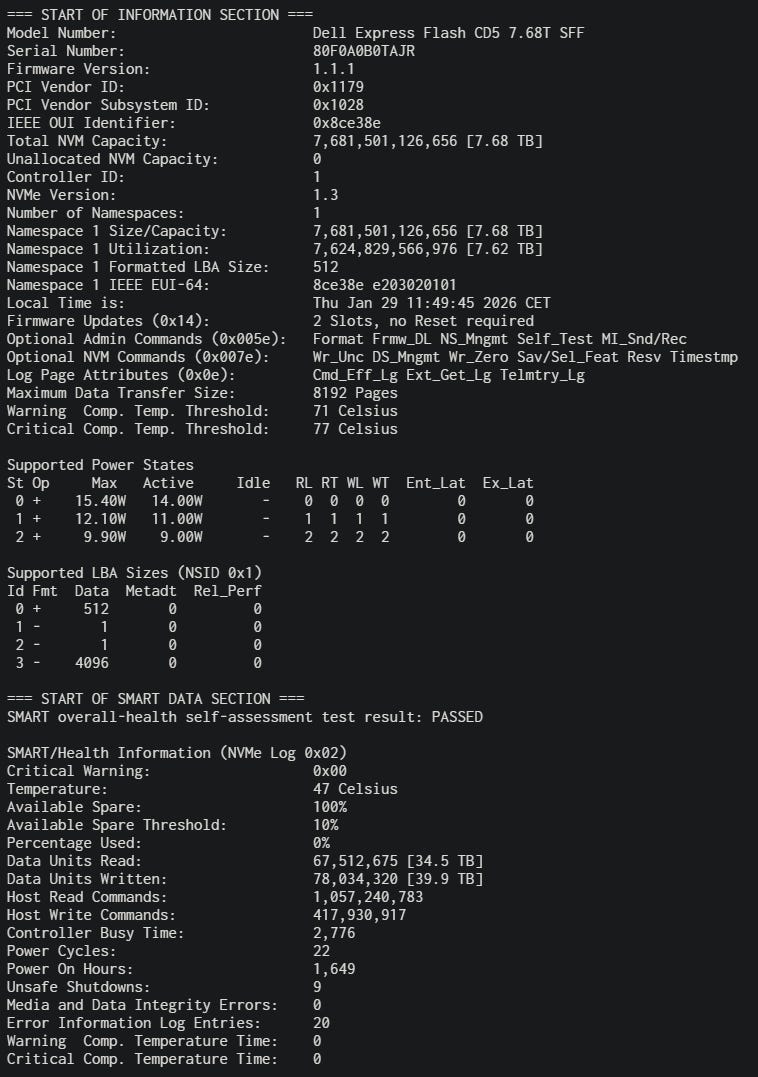
Task: Click the 47 Celsius temperature reading
Action: [355, 789]
